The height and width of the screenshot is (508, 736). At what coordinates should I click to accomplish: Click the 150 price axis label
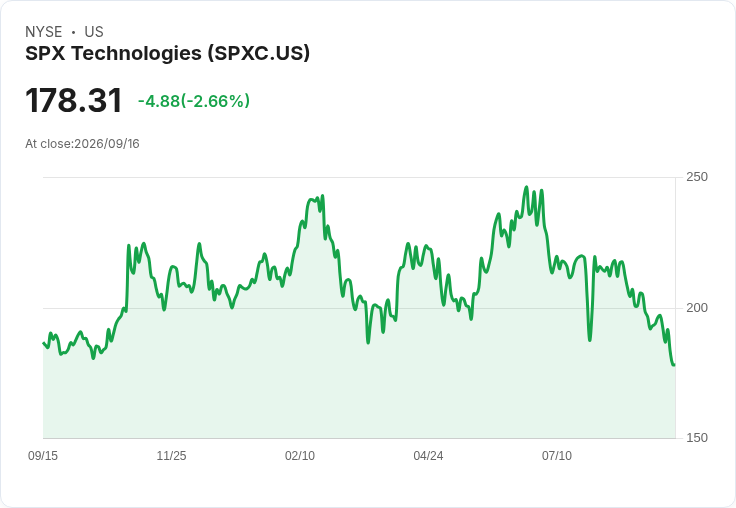697,438
